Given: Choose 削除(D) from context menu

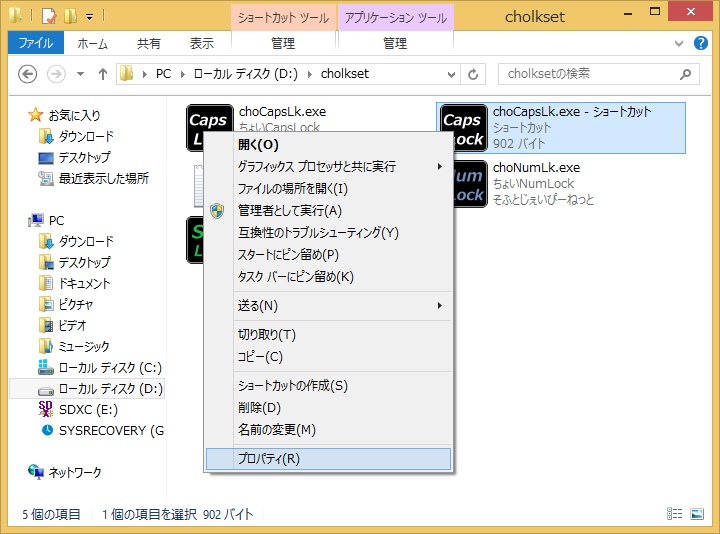Looking at the screenshot, I should coord(328,408).
